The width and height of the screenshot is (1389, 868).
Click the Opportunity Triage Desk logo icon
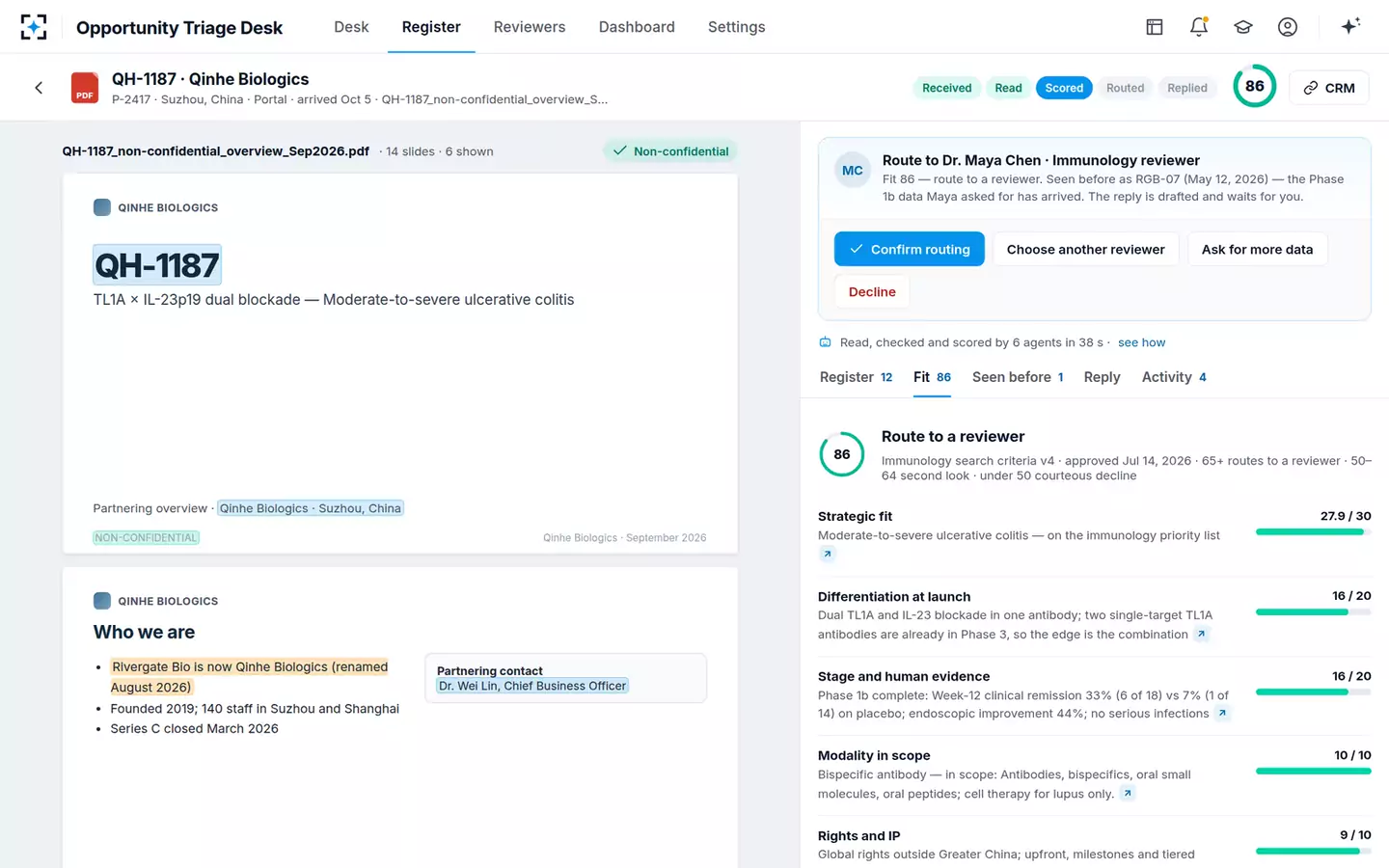click(34, 27)
